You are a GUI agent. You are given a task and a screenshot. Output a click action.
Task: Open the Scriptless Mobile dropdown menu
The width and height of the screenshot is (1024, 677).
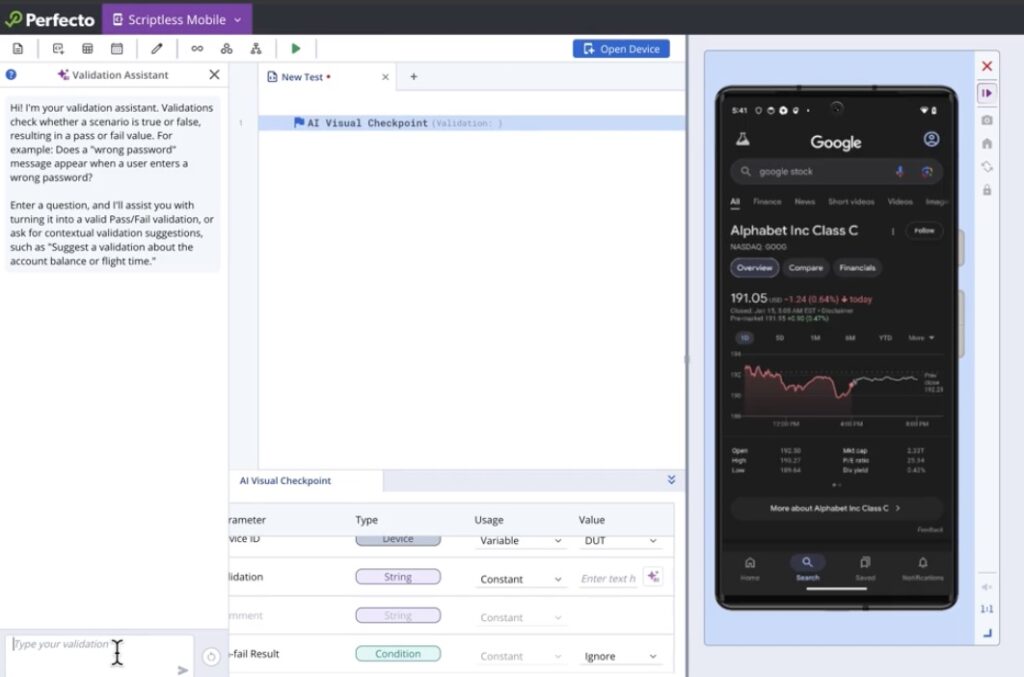pyautogui.click(x=177, y=20)
